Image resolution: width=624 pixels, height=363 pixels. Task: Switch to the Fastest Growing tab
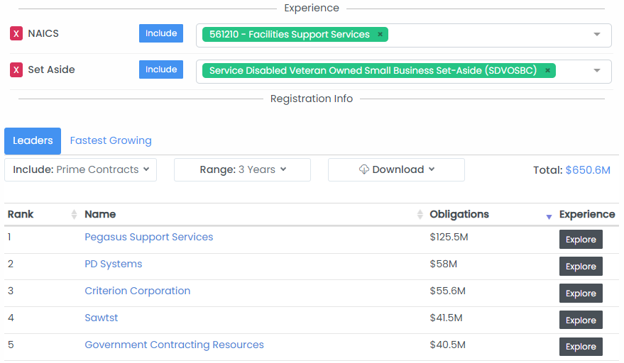[x=111, y=141]
